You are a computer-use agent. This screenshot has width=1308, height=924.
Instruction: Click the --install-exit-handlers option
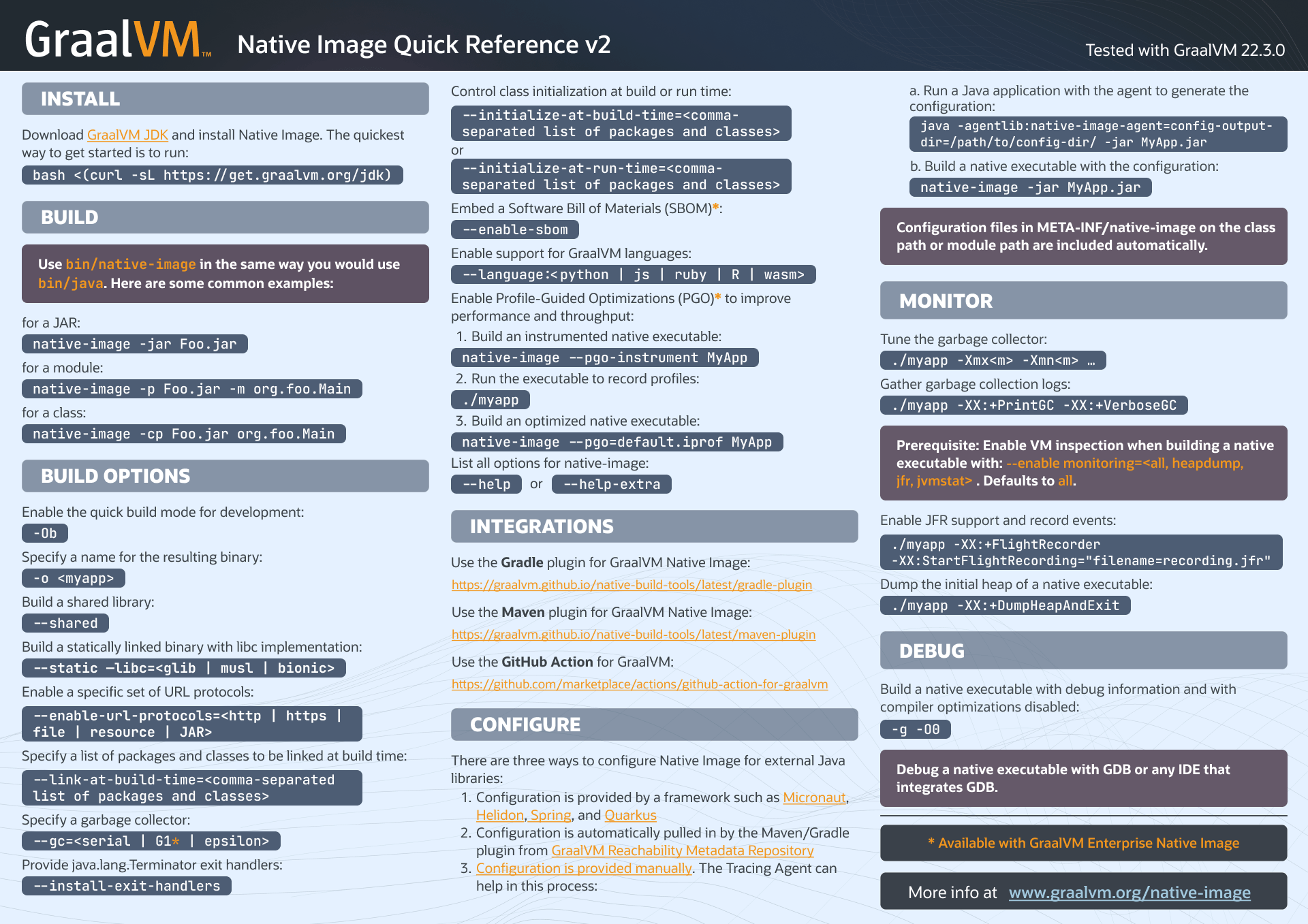click(x=127, y=886)
